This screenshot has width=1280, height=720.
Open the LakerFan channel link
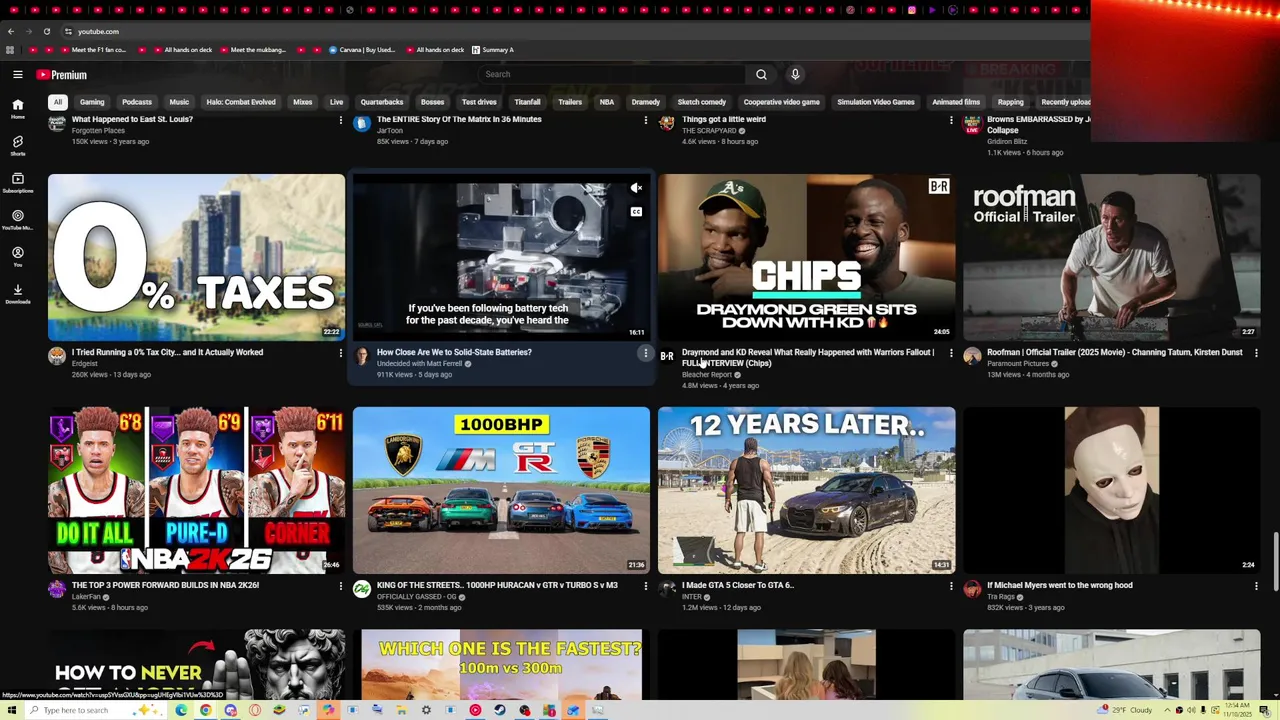[x=86, y=597]
